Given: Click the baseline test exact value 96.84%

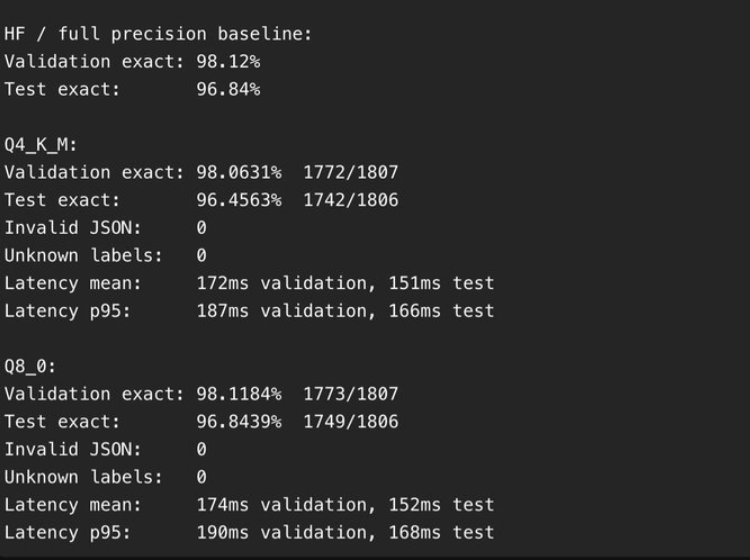Looking at the screenshot, I should pos(228,89).
